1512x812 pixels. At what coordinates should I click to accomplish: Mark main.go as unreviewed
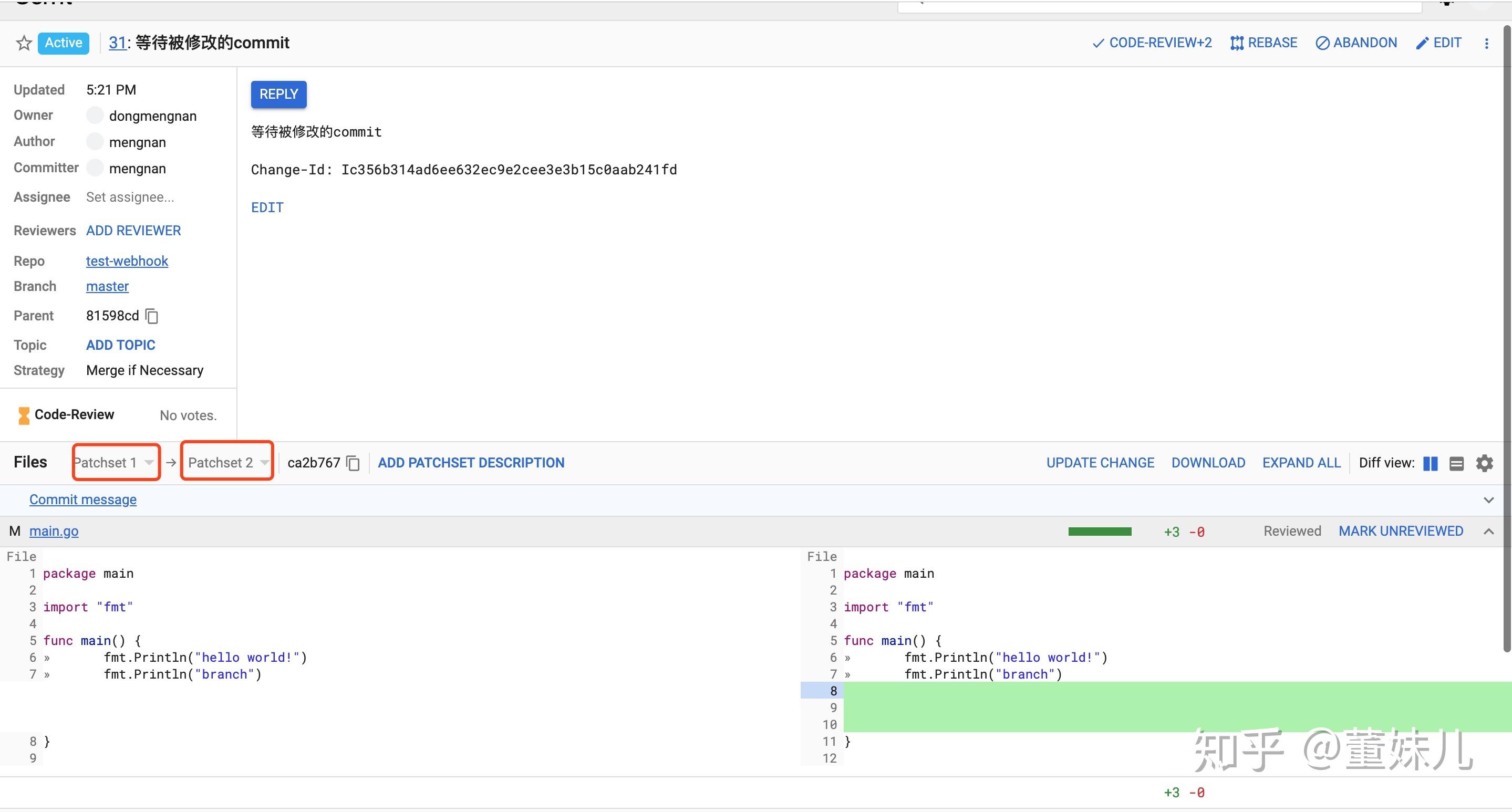(x=1401, y=531)
